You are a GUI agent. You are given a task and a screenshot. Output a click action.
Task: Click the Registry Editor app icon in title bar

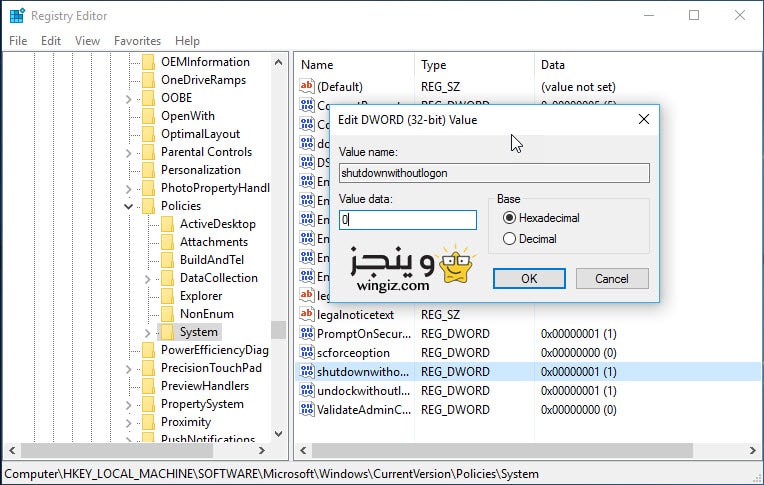click(16, 15)
